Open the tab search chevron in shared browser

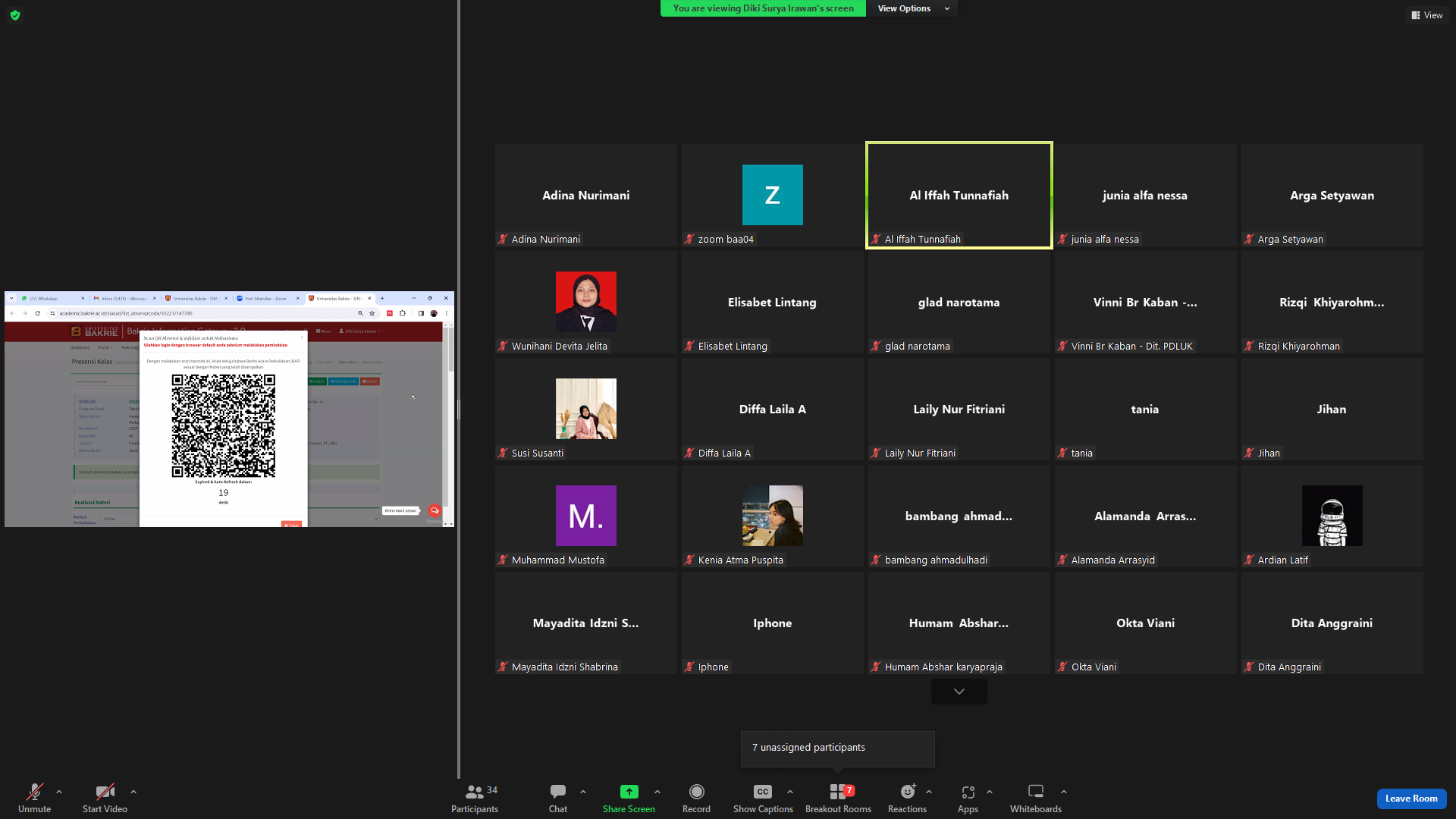tap(11, 299)
